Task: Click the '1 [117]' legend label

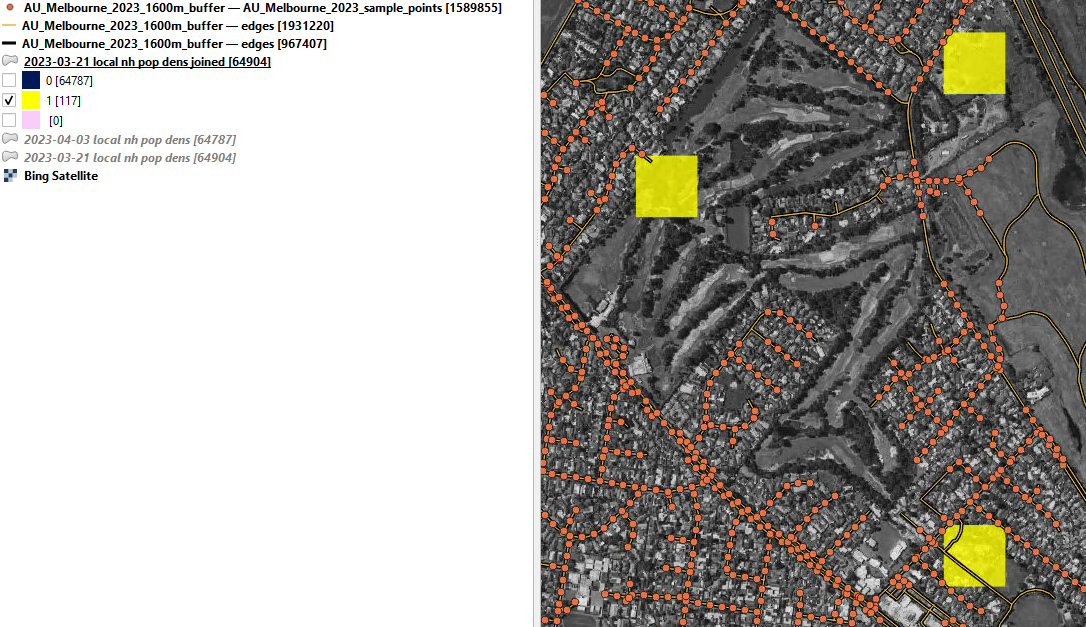Action: [63, 101]
